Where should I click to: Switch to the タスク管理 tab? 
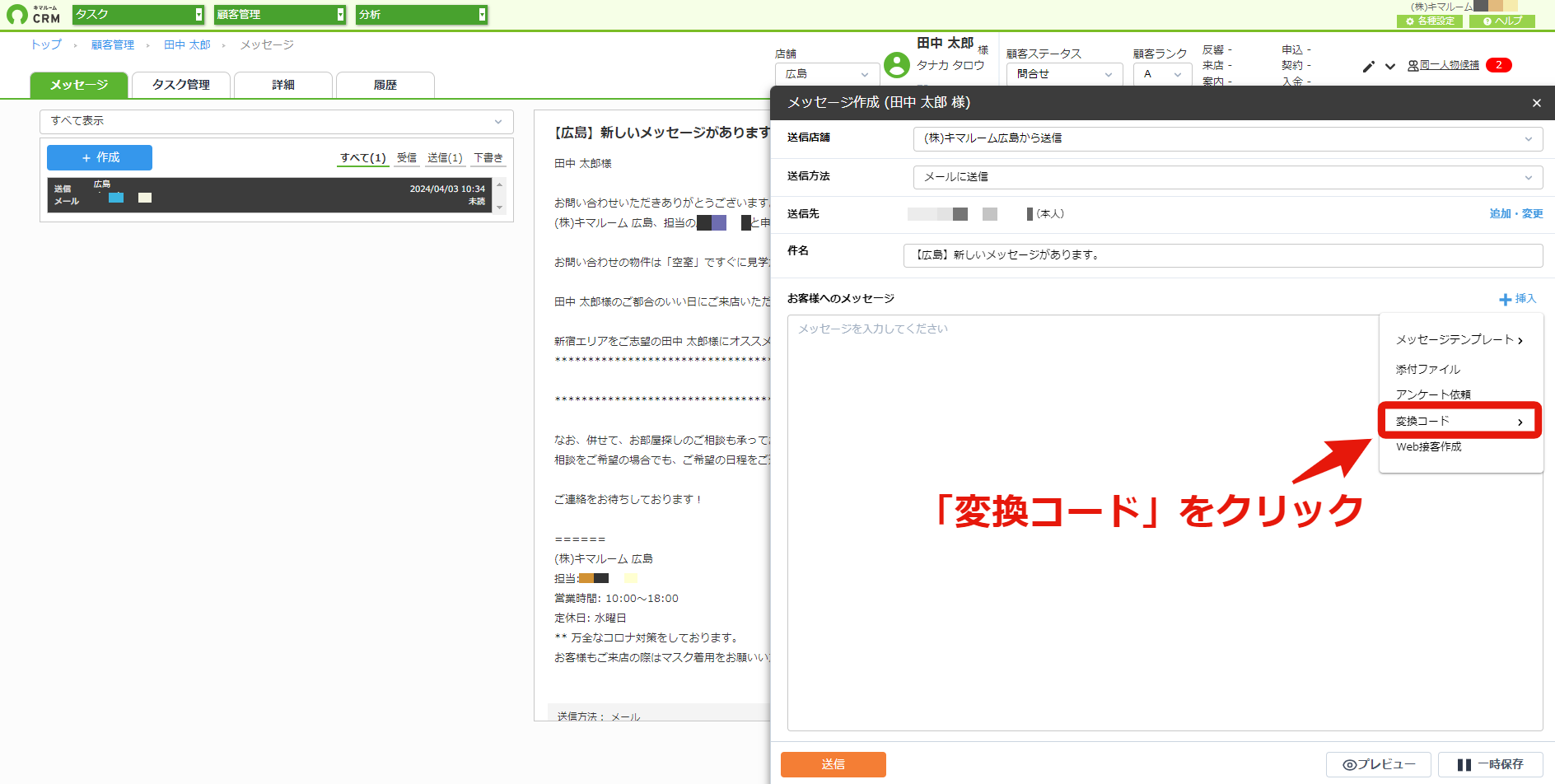[x=181, y=85]
